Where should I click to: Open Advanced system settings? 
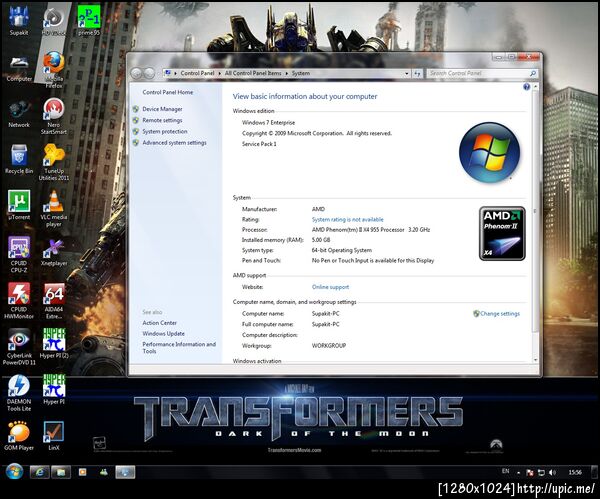click(174, 142)
